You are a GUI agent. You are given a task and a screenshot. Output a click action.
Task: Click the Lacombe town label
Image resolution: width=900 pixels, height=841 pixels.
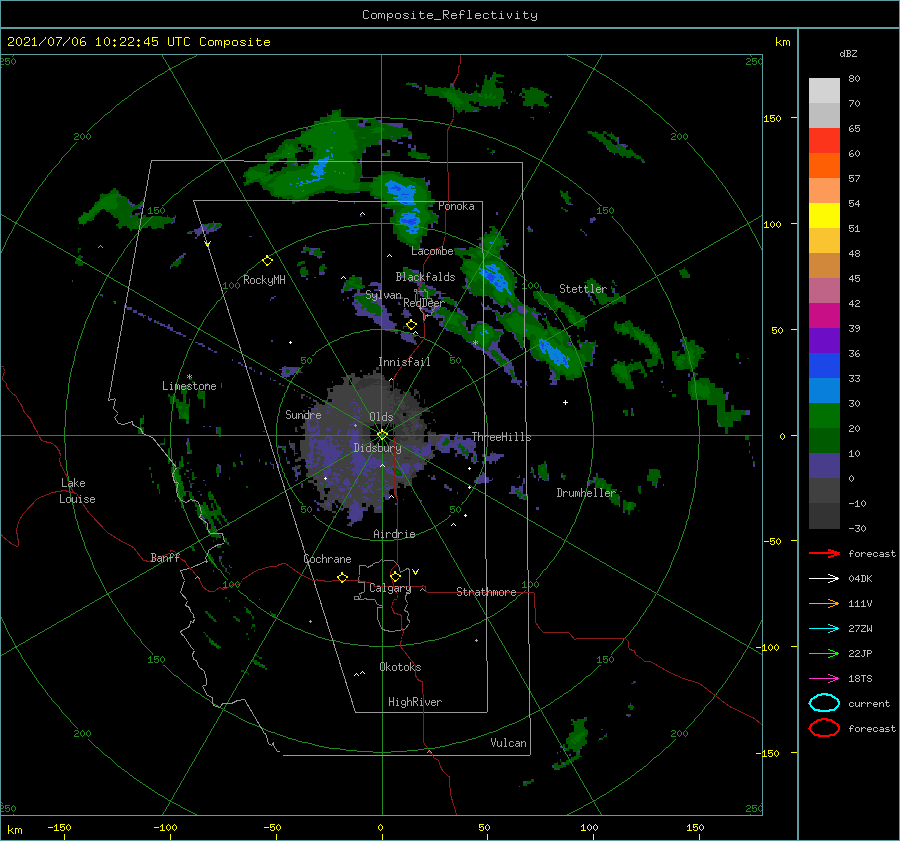click(432, 251)
